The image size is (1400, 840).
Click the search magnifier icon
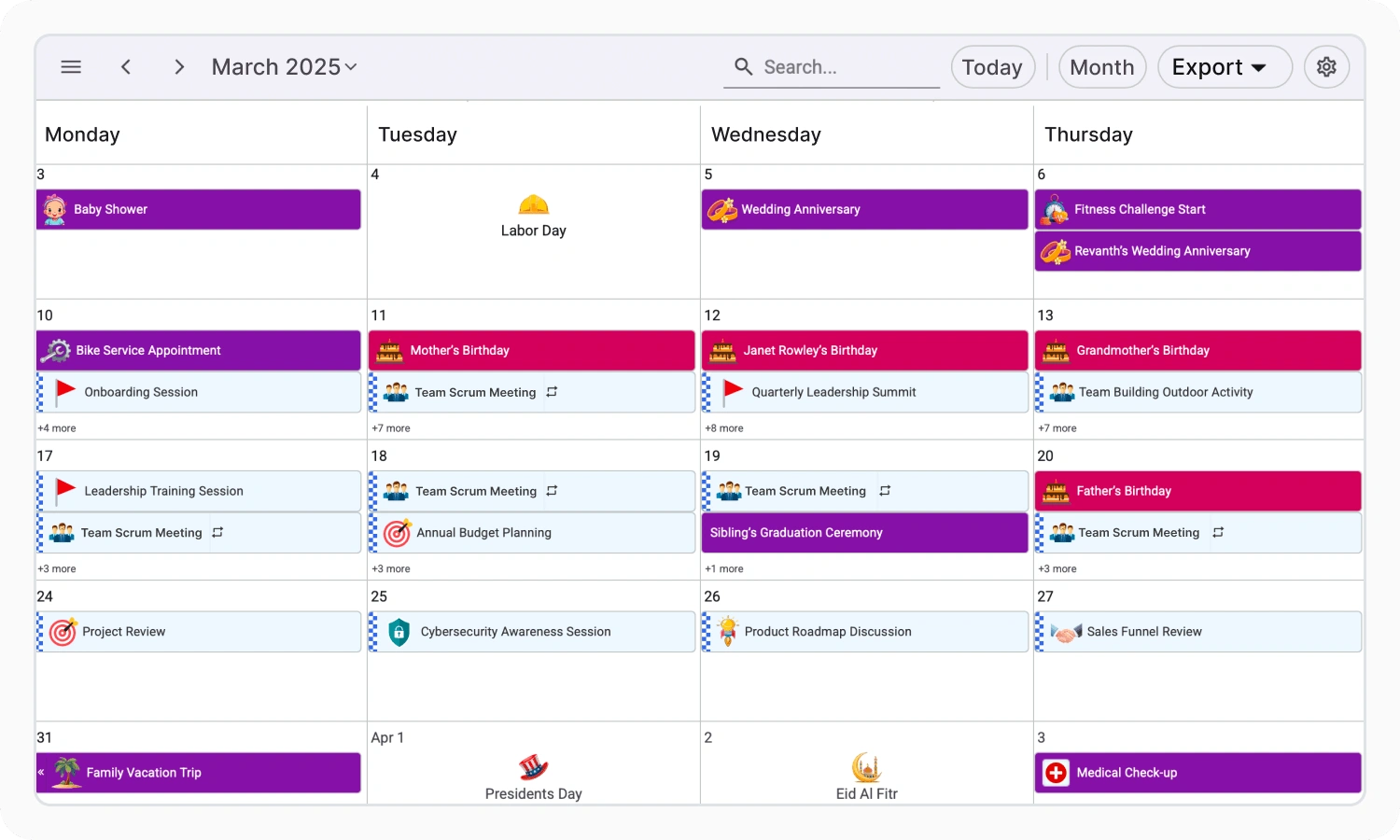point(743,67)
